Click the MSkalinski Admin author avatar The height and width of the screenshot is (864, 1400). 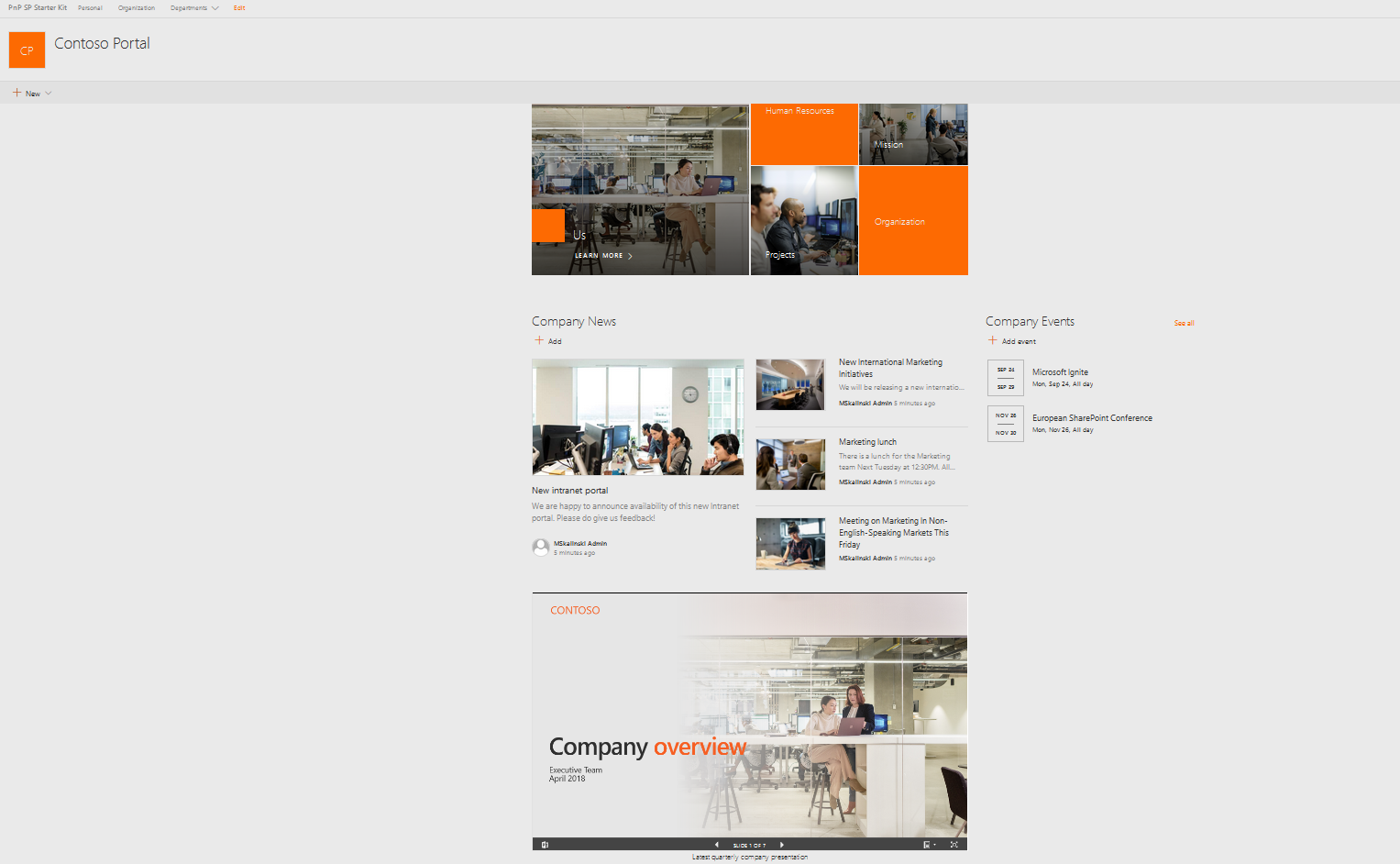(x=541, y=548)
